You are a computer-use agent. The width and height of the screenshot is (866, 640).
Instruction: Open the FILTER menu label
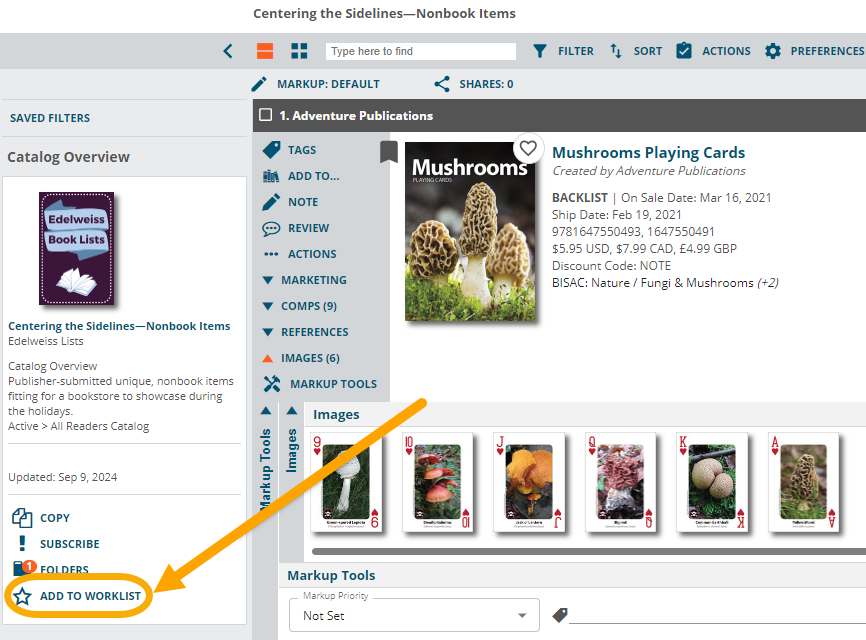point(575,51)
